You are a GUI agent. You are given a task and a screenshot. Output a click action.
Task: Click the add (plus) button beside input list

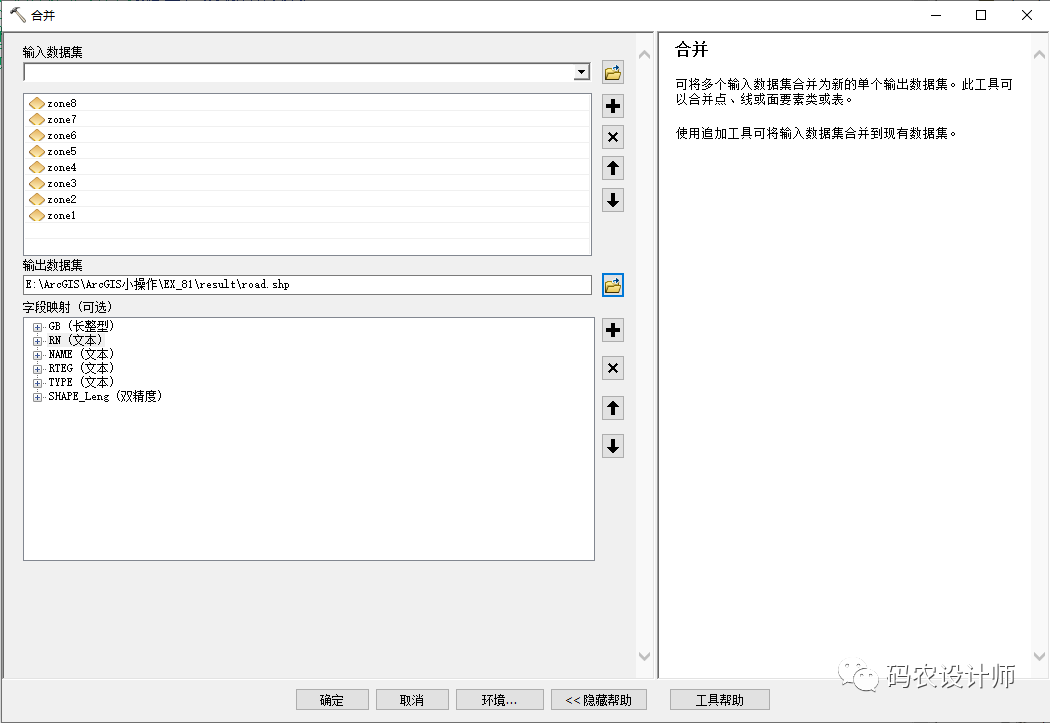613,106
